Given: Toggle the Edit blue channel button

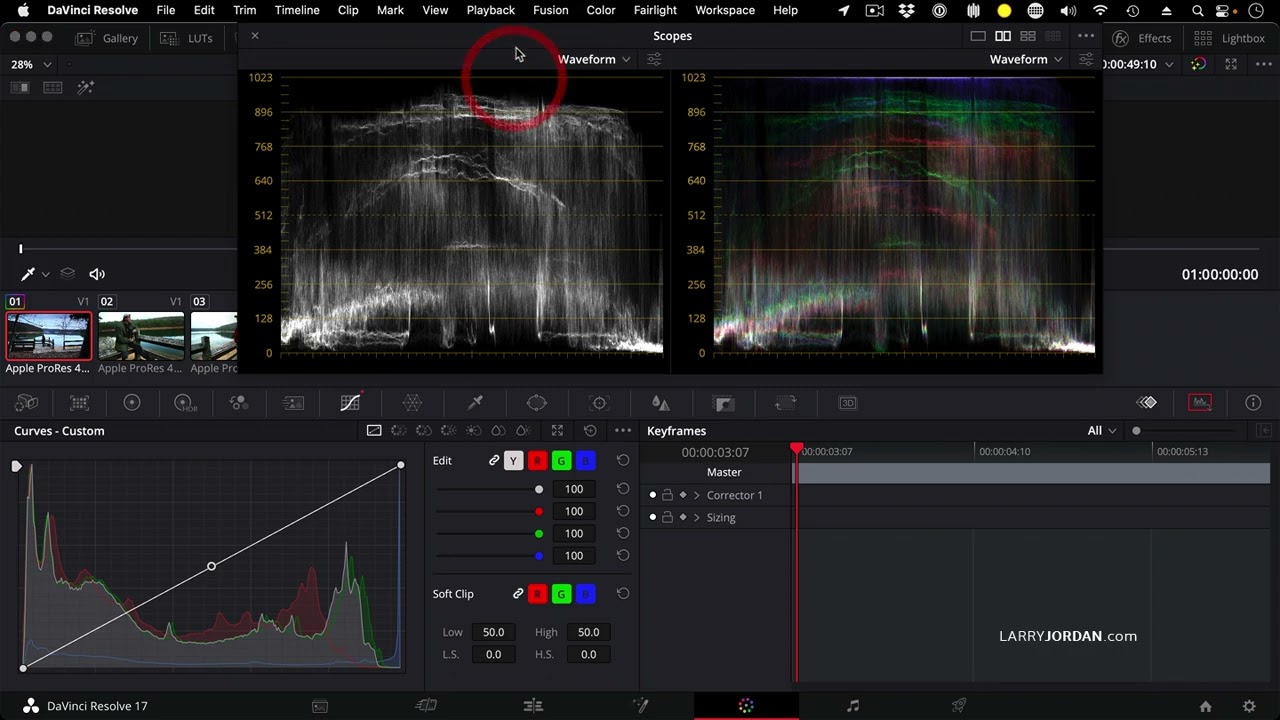Looking at the screenshot, I should point(585,461).
